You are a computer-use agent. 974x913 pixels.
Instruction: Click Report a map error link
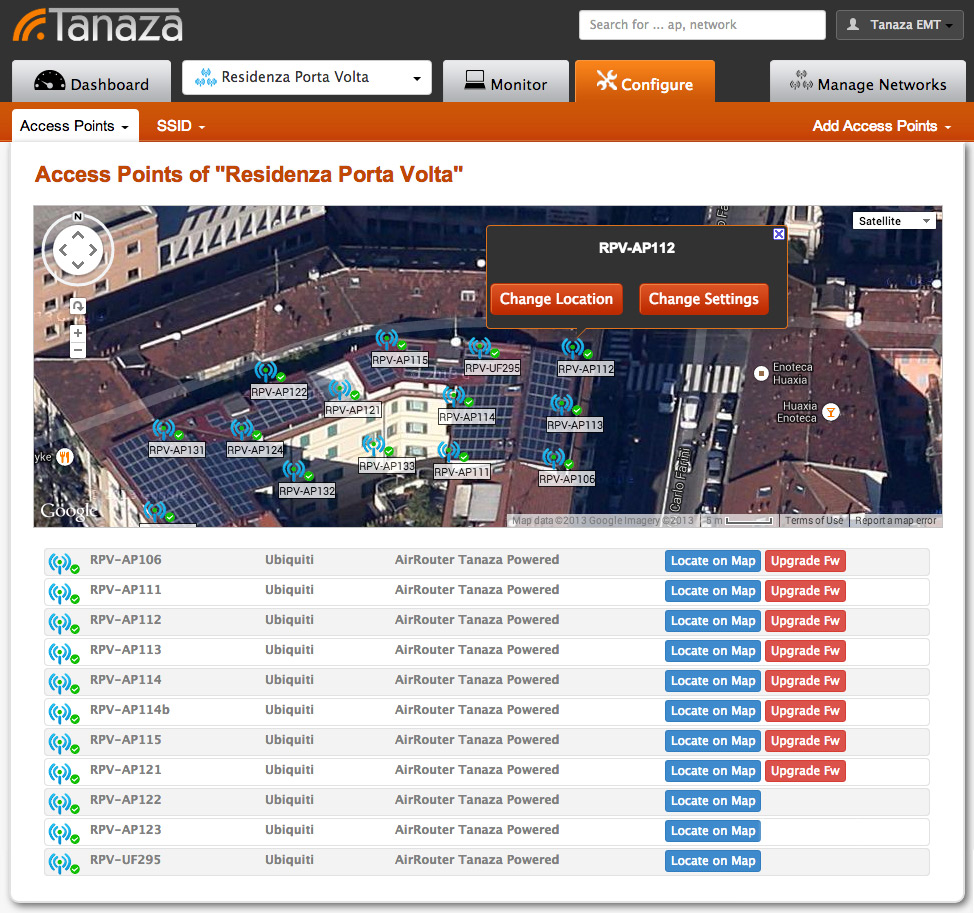(x=896, y=520)
